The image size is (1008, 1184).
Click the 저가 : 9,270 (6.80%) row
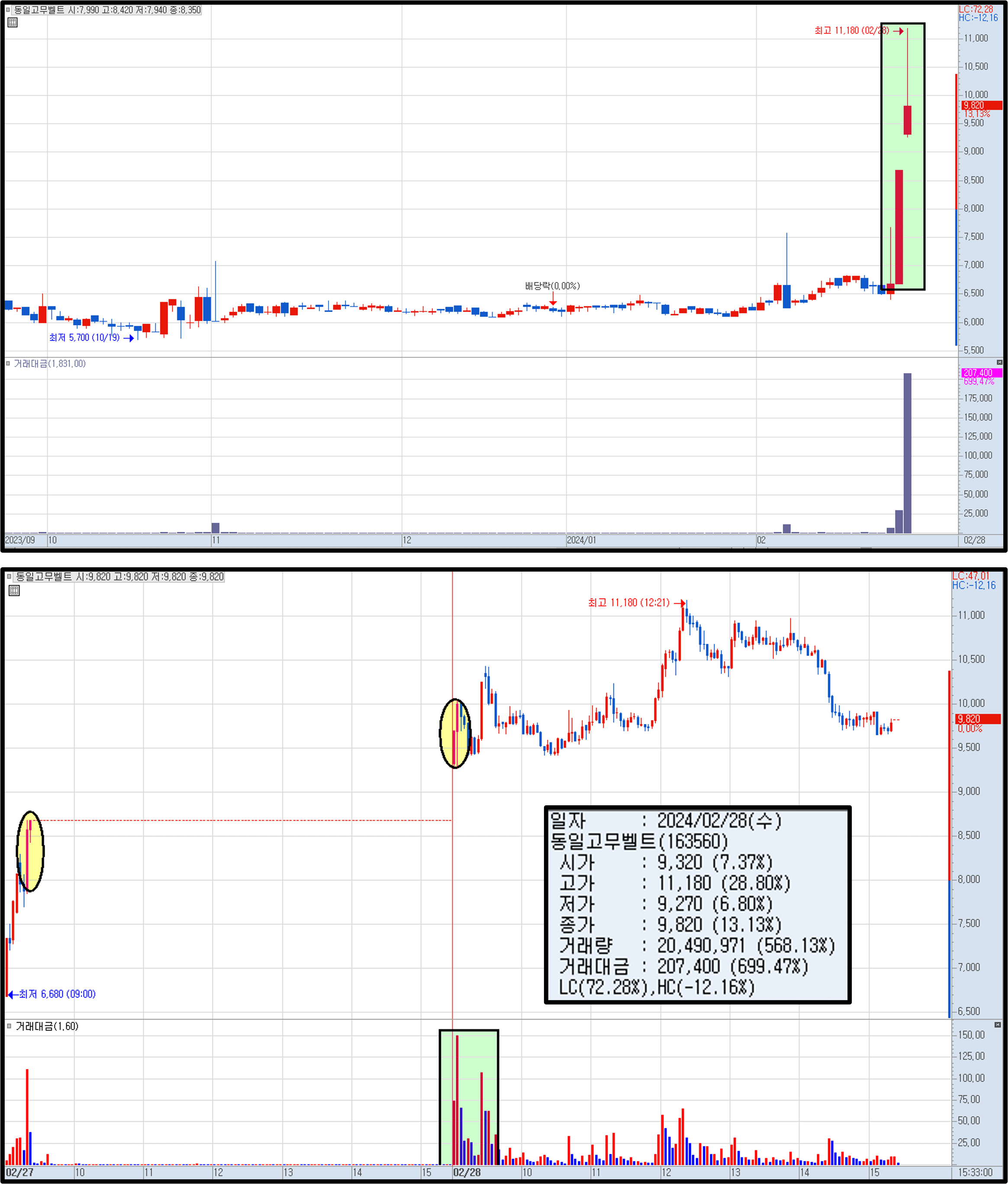[x=666, y=904]
